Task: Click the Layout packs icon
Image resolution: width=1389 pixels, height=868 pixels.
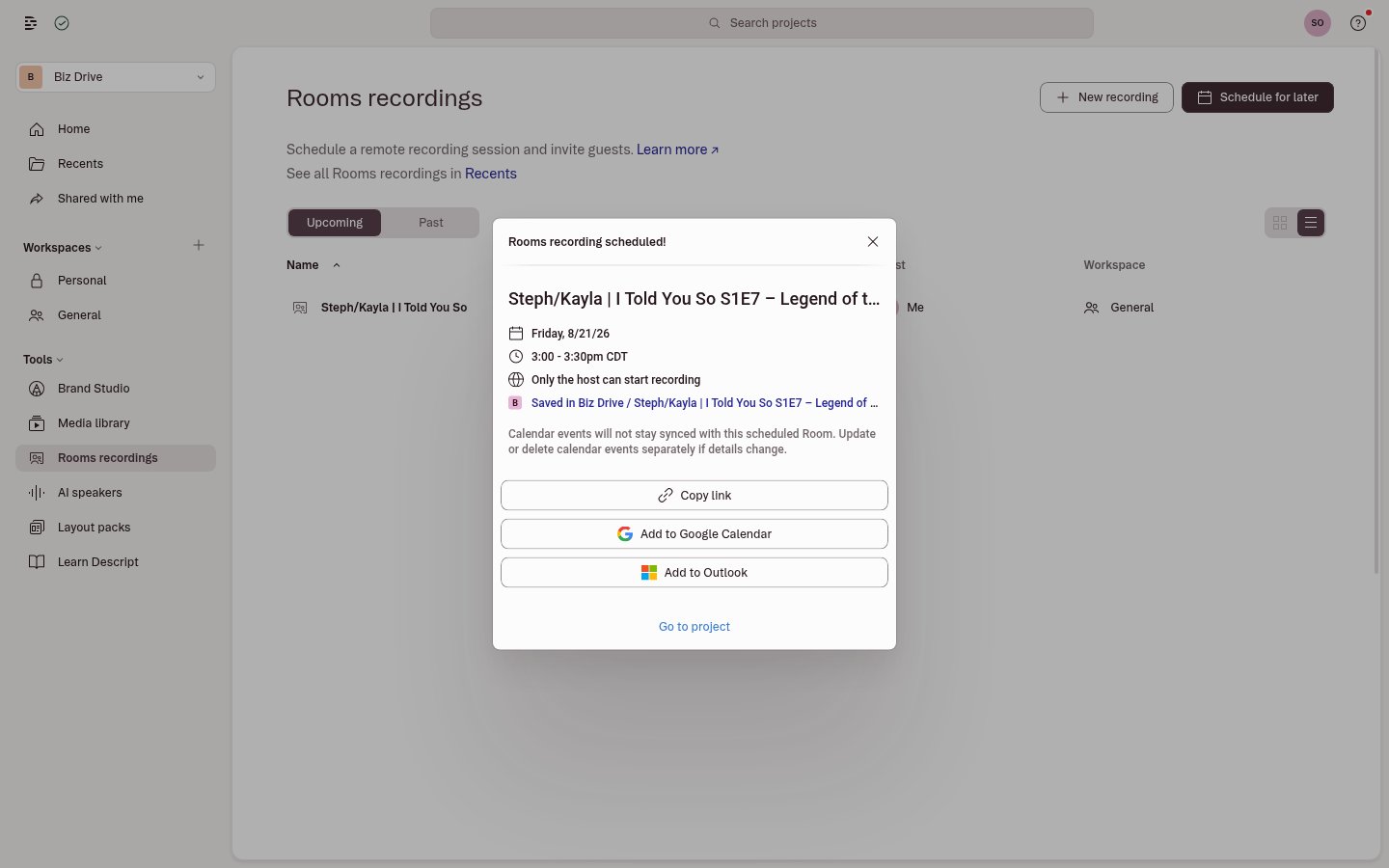Action: [x=37, y=528]
